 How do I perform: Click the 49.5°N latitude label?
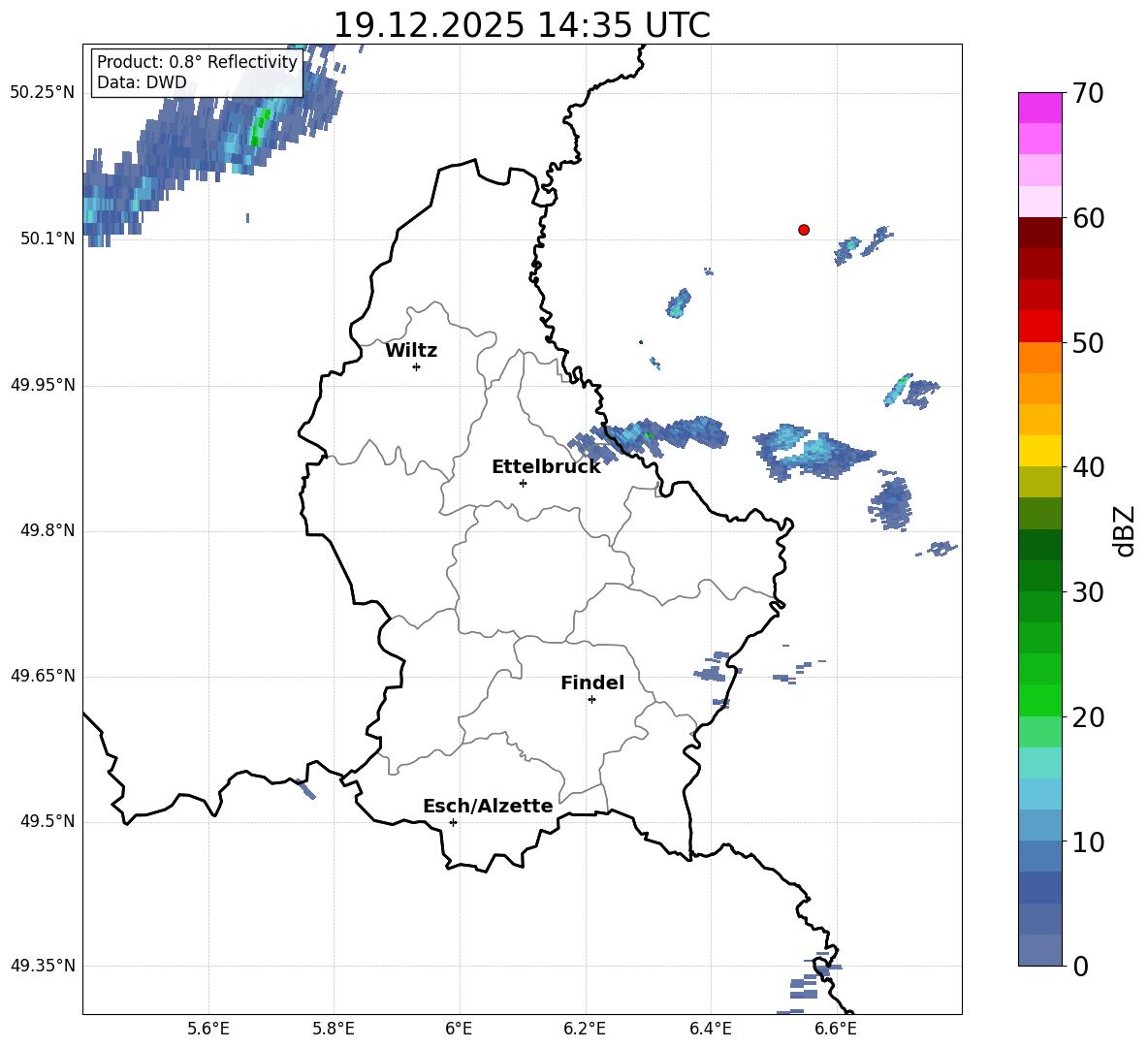[x=48, y=821]
